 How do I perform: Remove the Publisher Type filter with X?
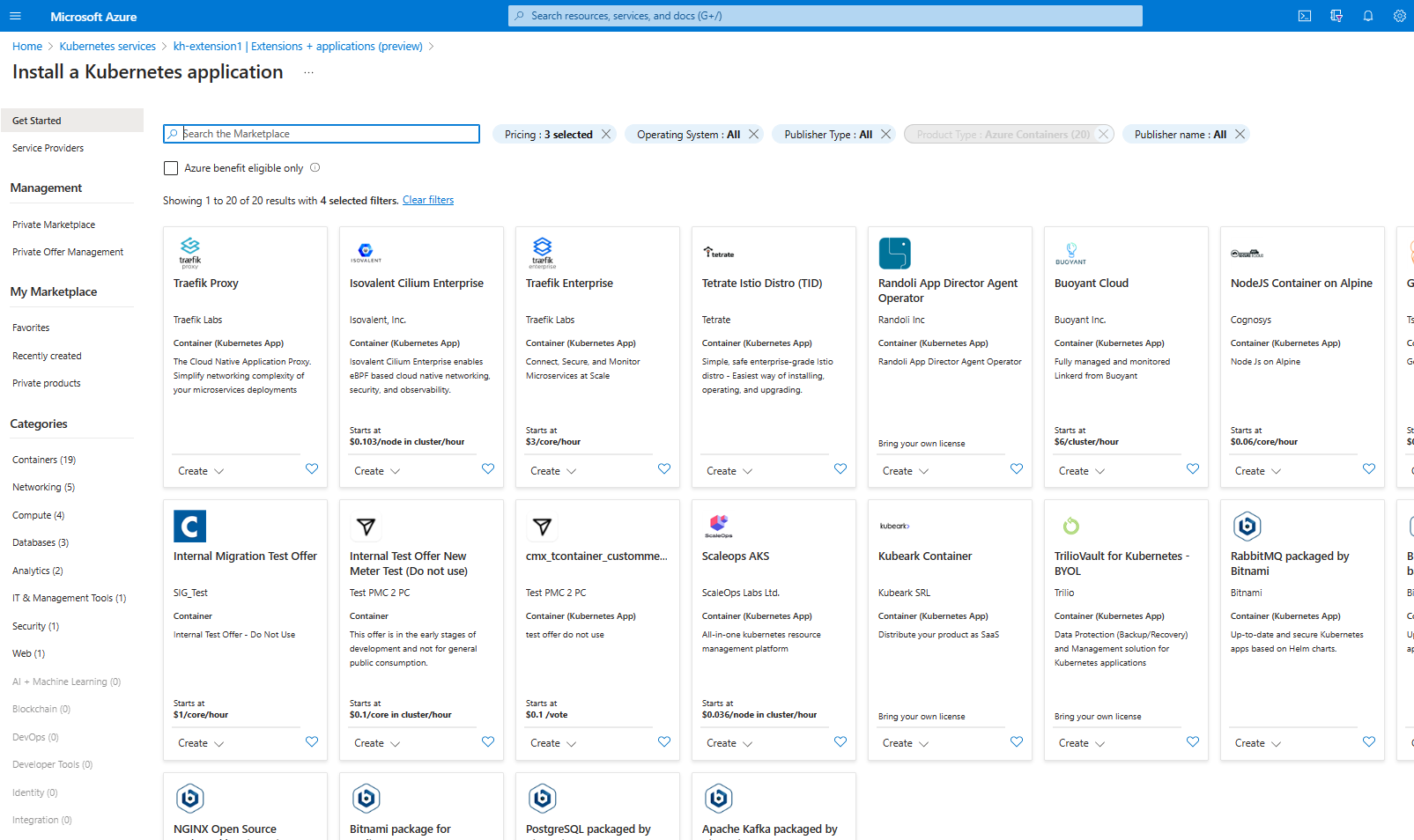(x=886, y=134)
